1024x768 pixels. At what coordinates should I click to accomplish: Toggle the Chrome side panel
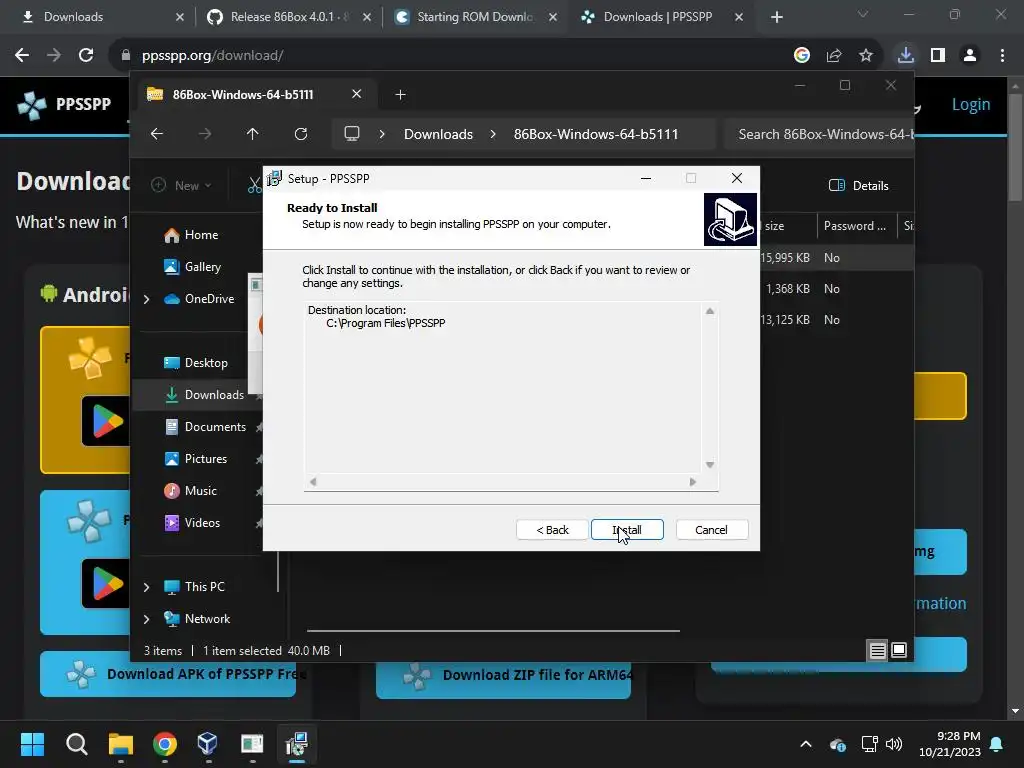click(938, 56)
